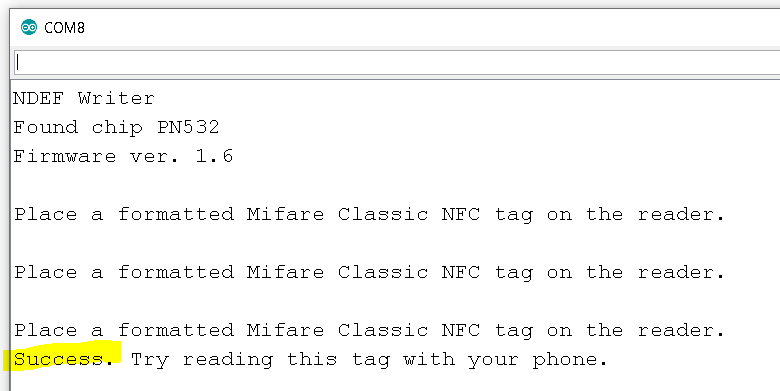
Task: Click the word "PN532" in the output
Action: 188,127
